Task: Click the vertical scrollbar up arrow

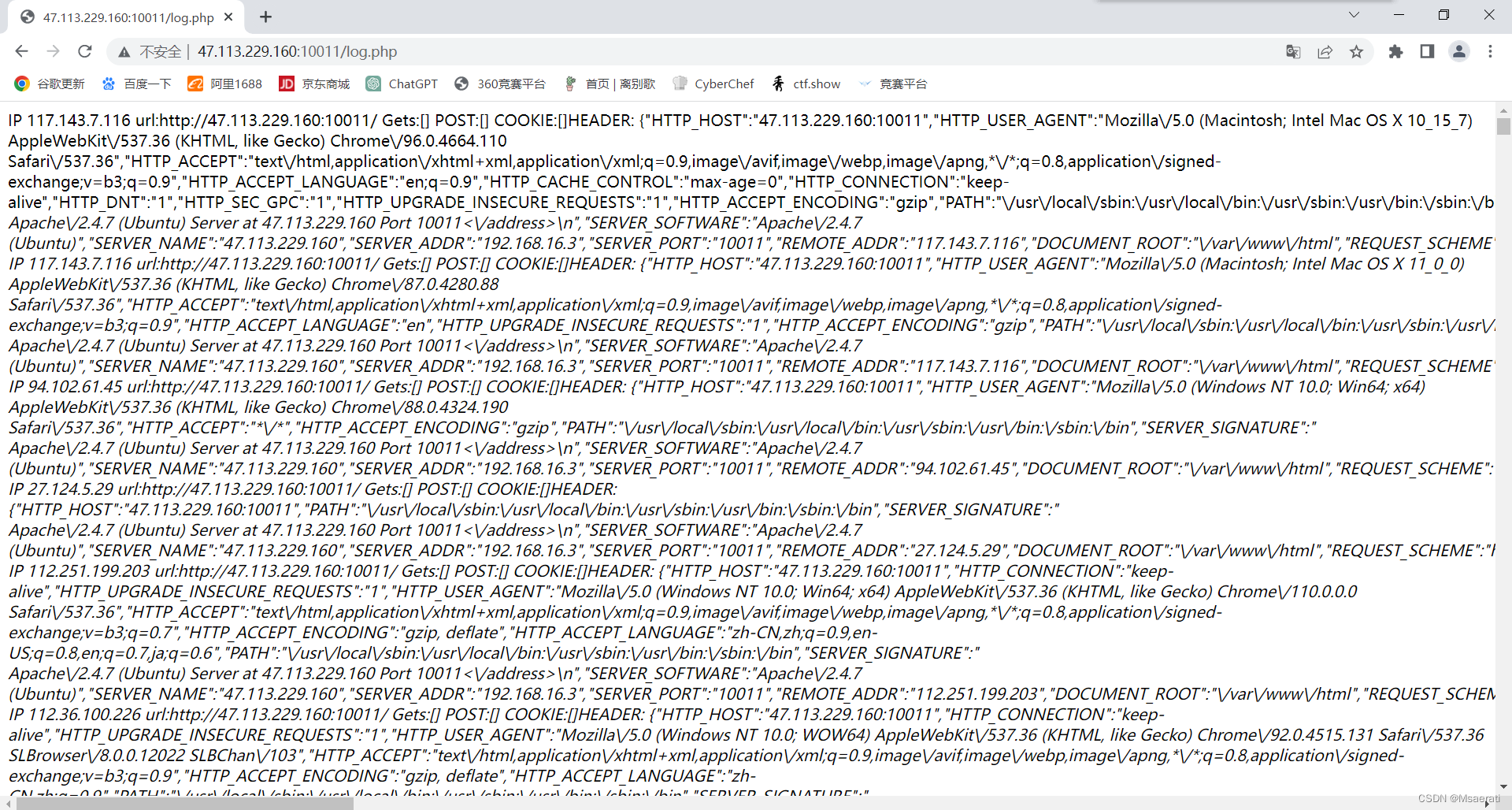Action: tap(1503, 110)
